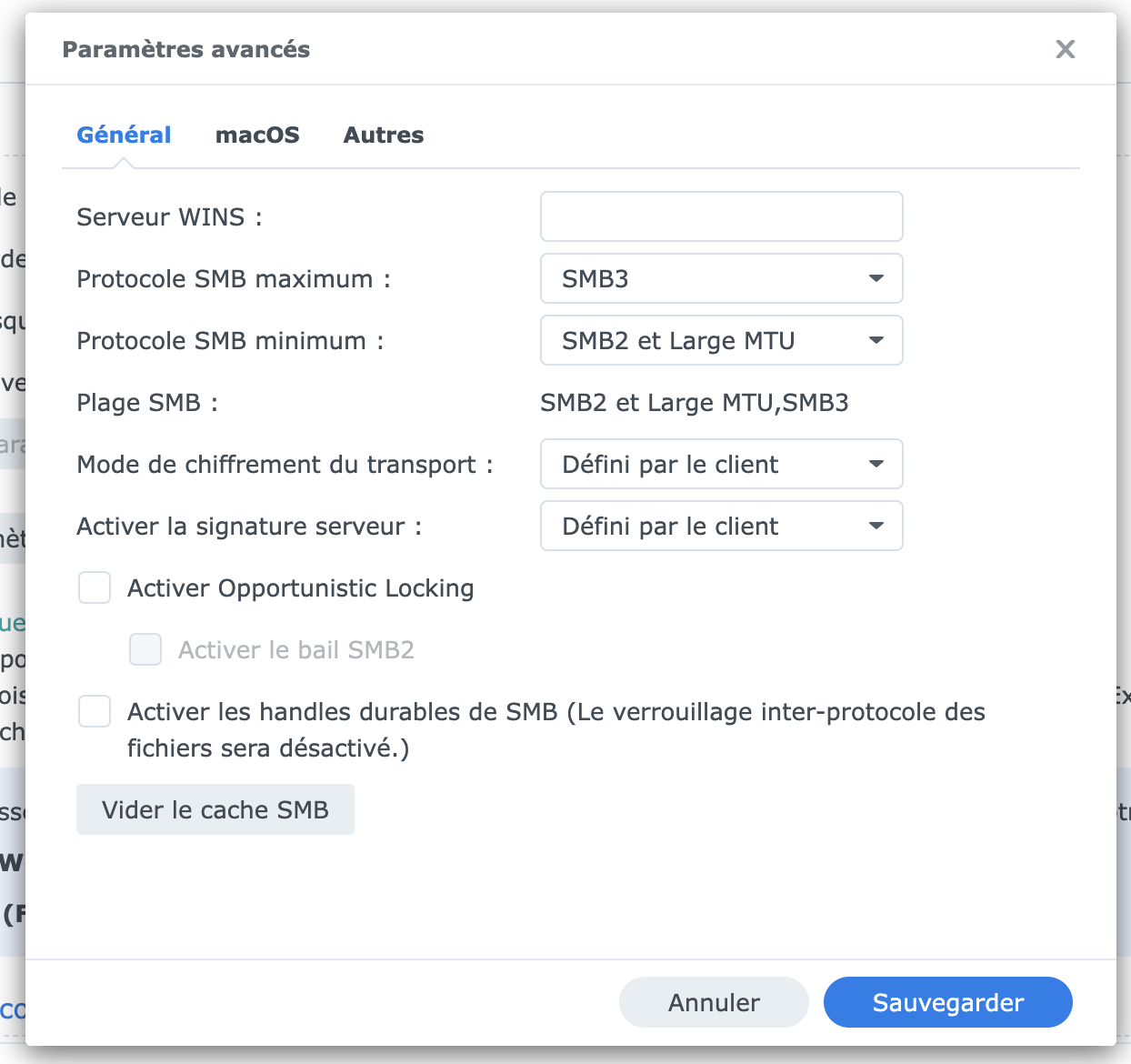Expand the Activer la signature serveur dropdown
This screenshot has height=1064, width=1131.
[721, 526]
